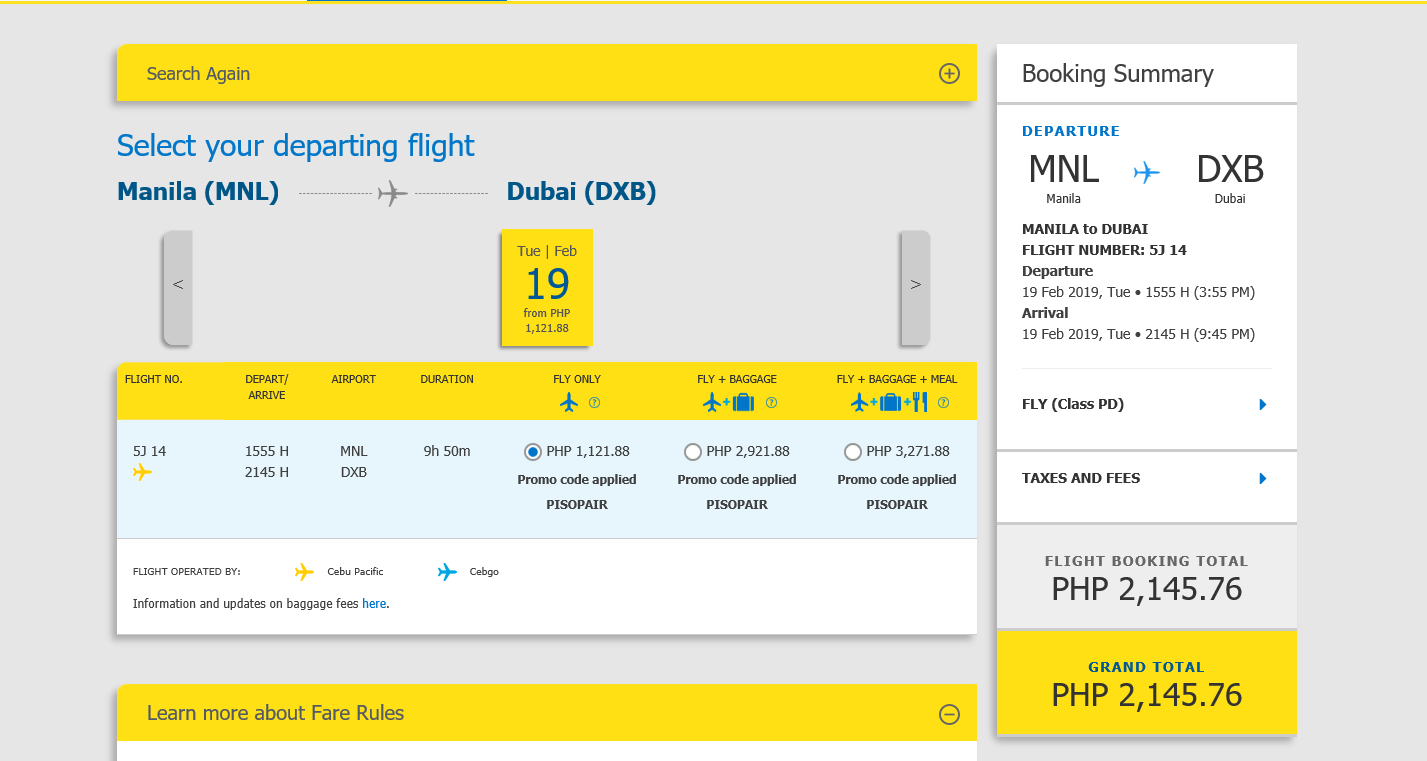Click the Fly Only airplane icon

(x=569, y=402)
